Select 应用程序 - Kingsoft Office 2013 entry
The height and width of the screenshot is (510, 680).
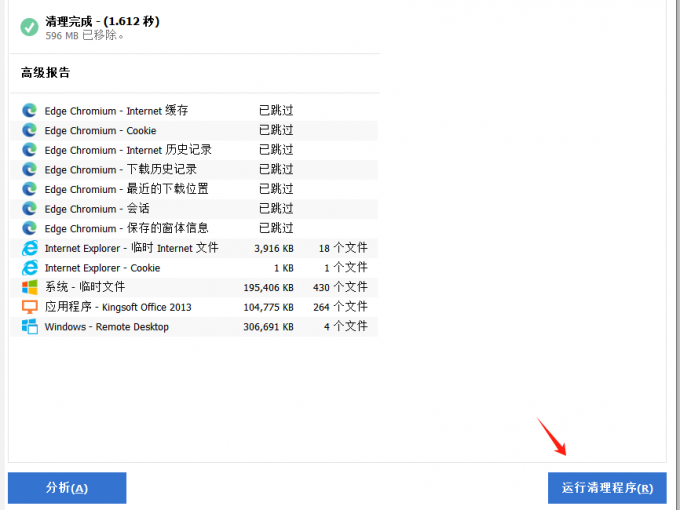[x=194, y=307]
